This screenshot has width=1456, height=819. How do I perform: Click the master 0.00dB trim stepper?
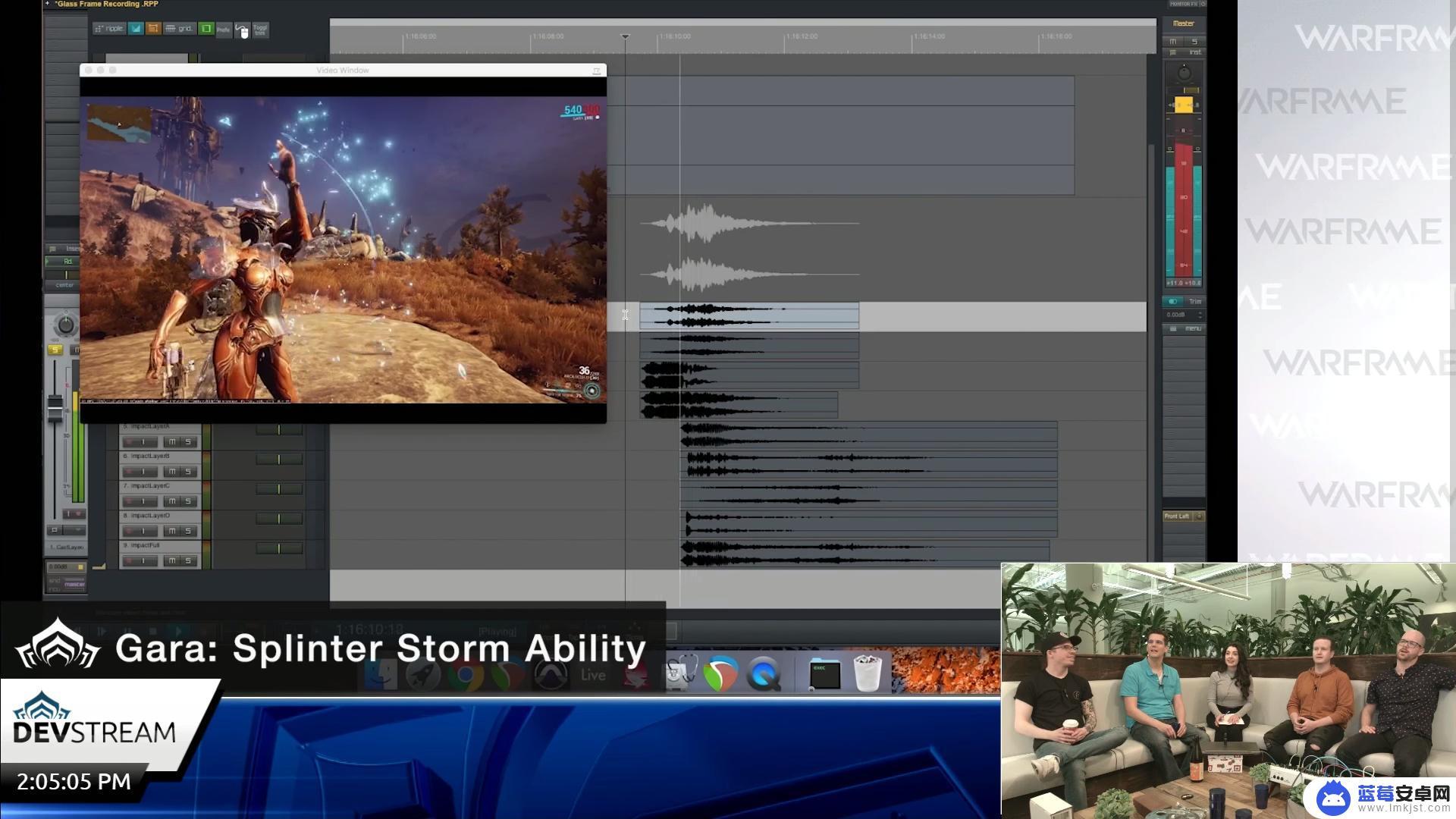1200,315
